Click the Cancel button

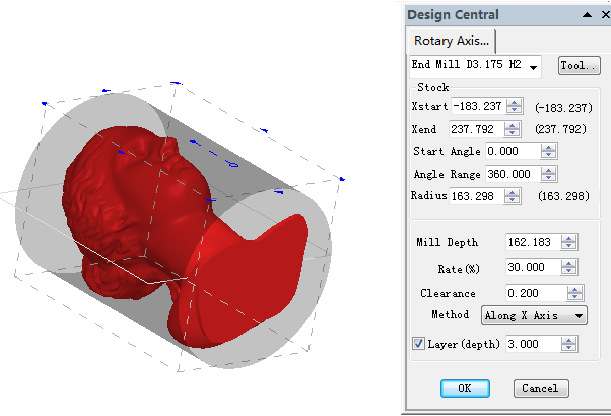pos(541,388)
